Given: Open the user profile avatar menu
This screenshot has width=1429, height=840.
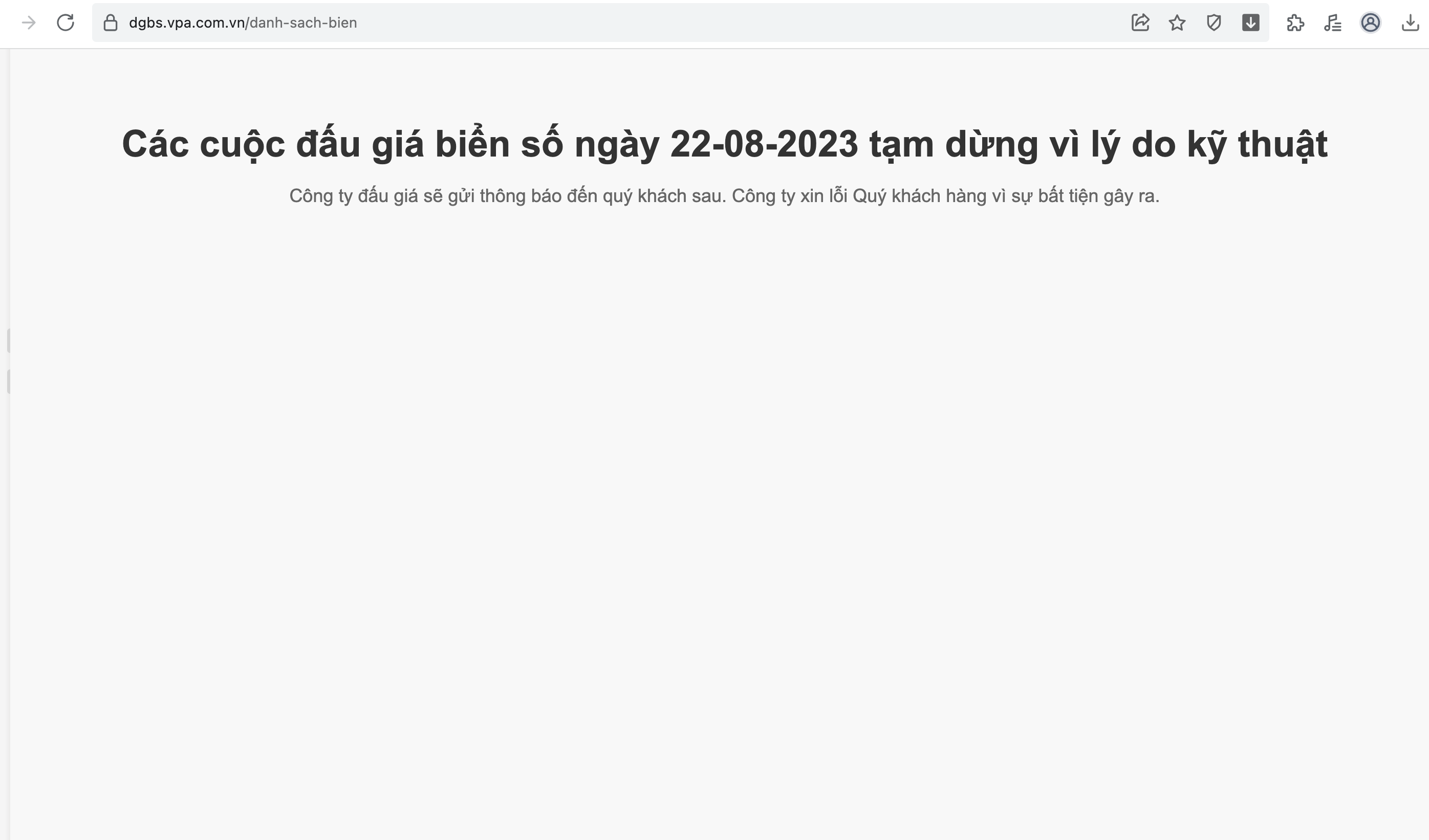Looking at the screenshot, I should click(1371, 23).
